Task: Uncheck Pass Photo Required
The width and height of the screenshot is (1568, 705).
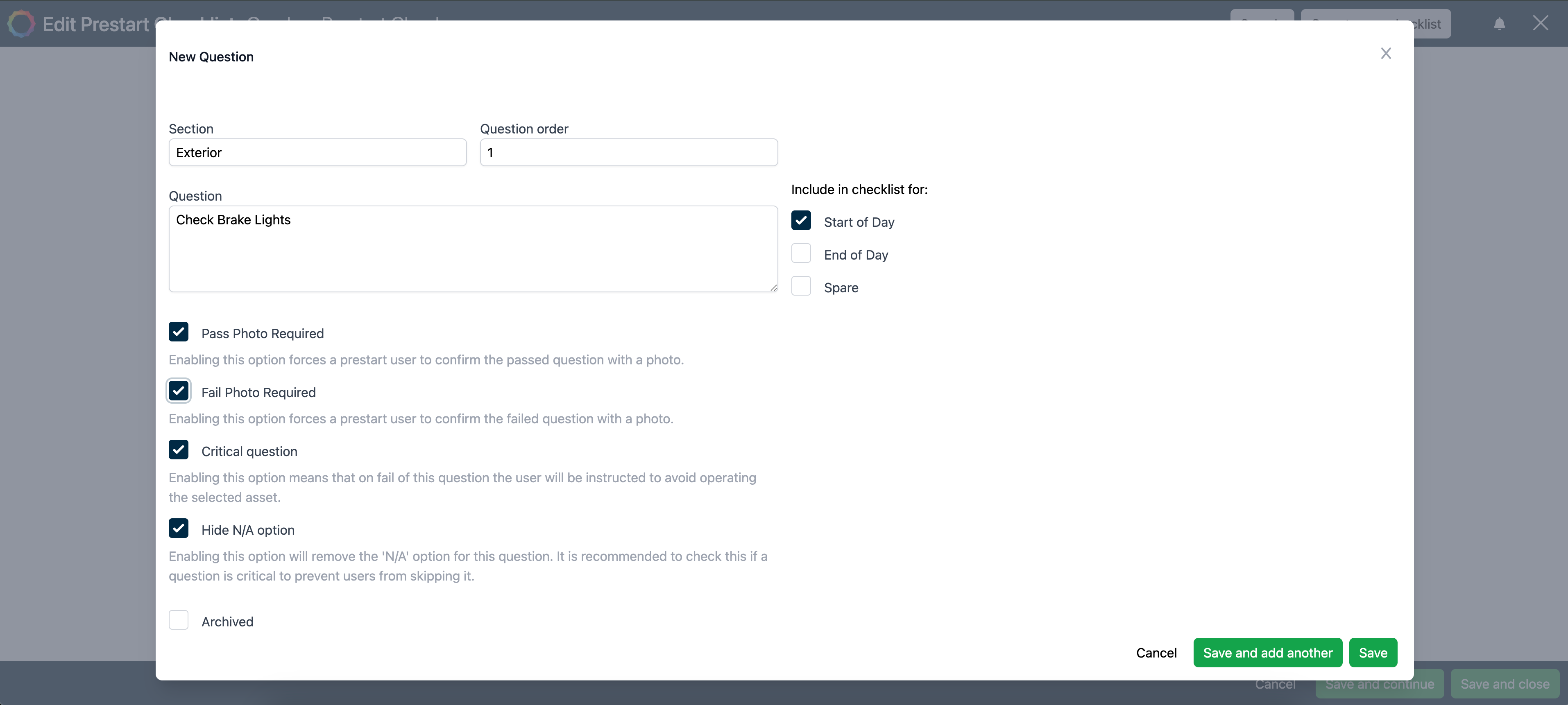Action: pos(178,332)
